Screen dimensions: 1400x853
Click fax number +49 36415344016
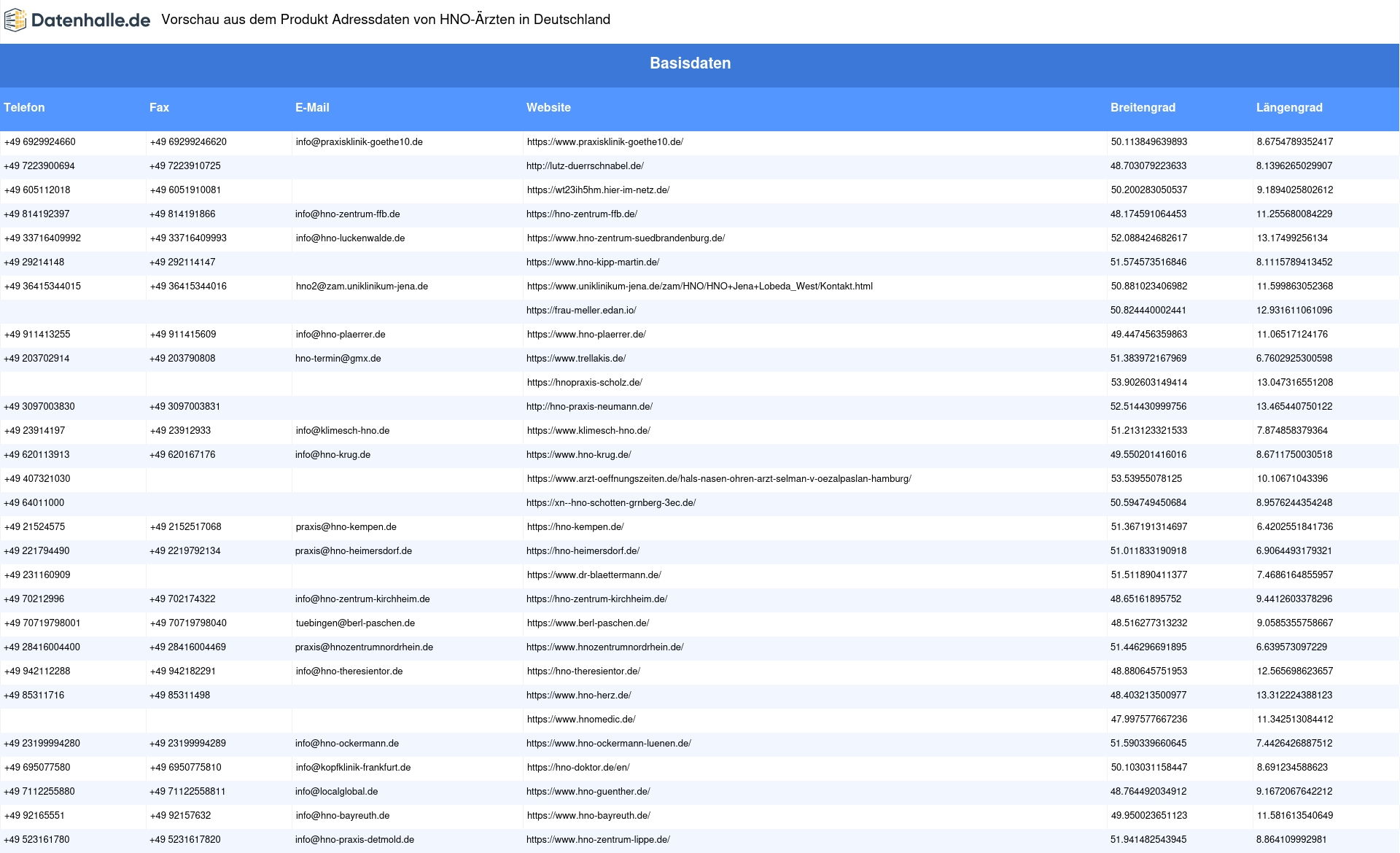point(188,287)
